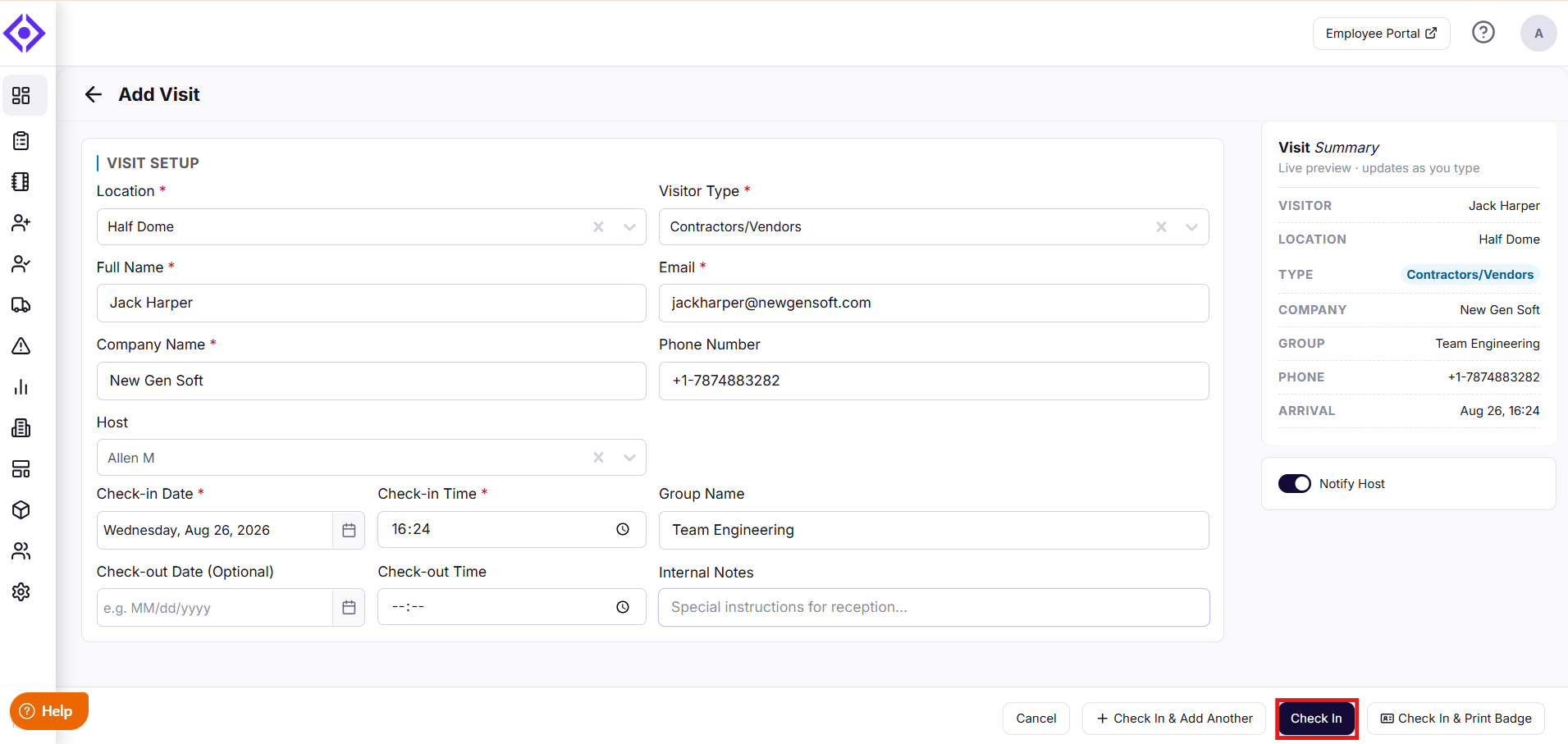1568x744 pixels.
Task: Open the add-user sidebar icon
Action: pos(21,223)
